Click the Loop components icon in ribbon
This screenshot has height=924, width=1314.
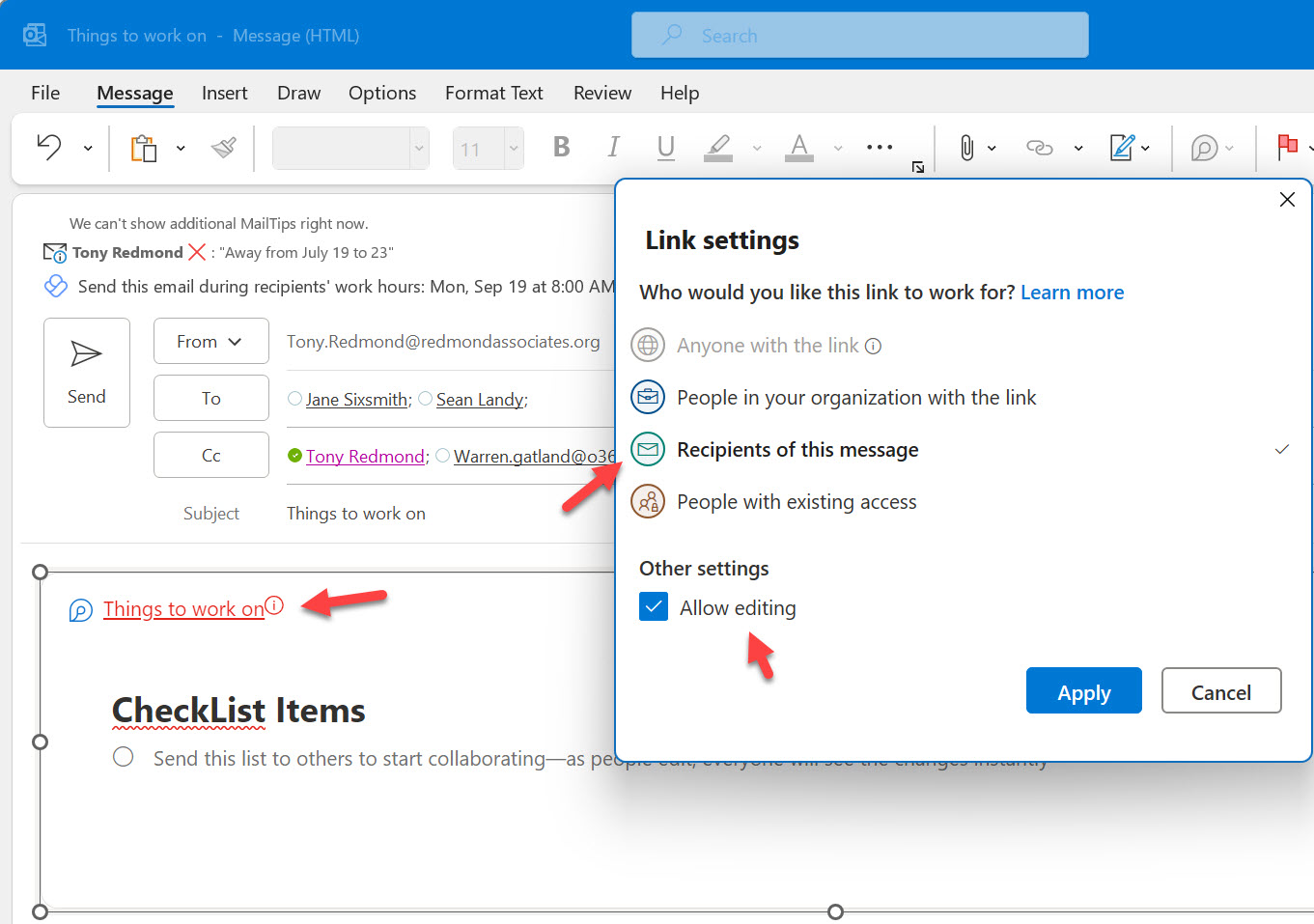[1204, 149]
